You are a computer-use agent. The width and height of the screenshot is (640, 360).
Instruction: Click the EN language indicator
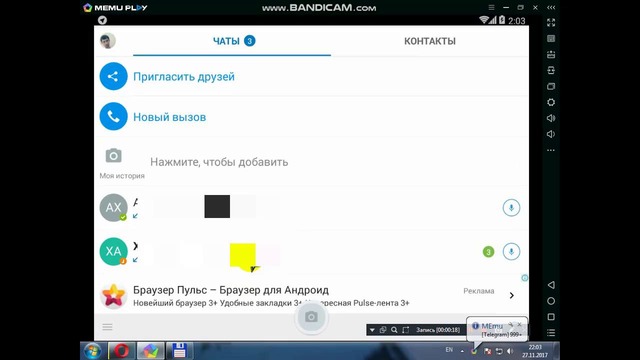point(449,350)
